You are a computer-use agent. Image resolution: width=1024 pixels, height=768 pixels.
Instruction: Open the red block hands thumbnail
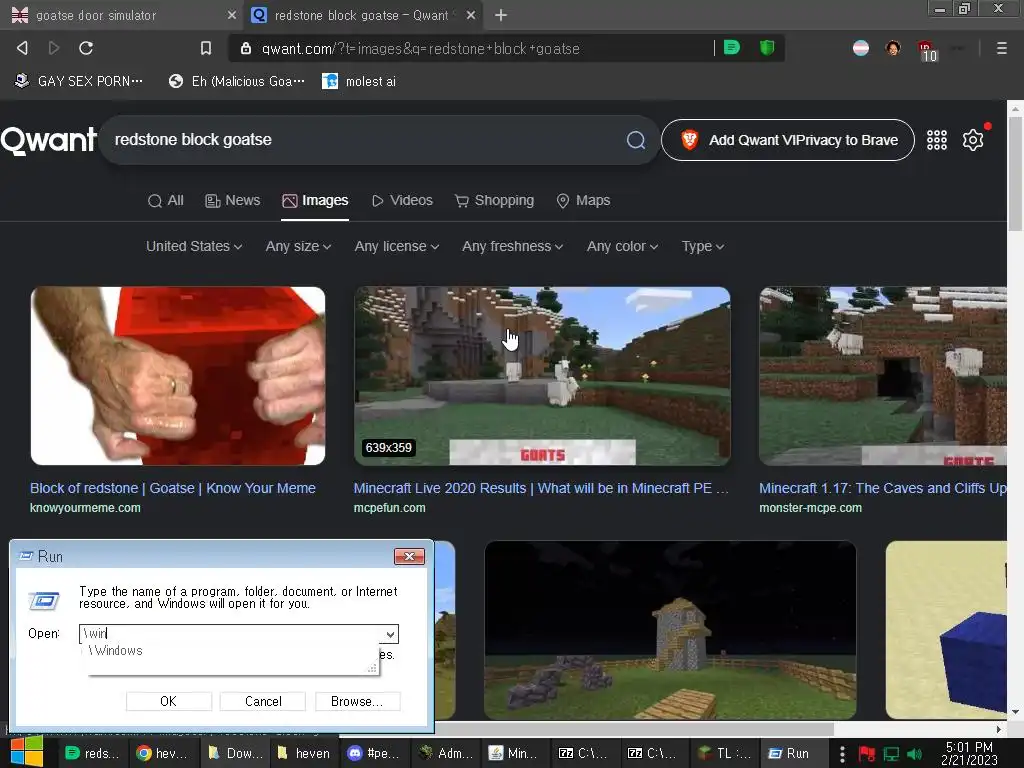(x=178, y=376)
